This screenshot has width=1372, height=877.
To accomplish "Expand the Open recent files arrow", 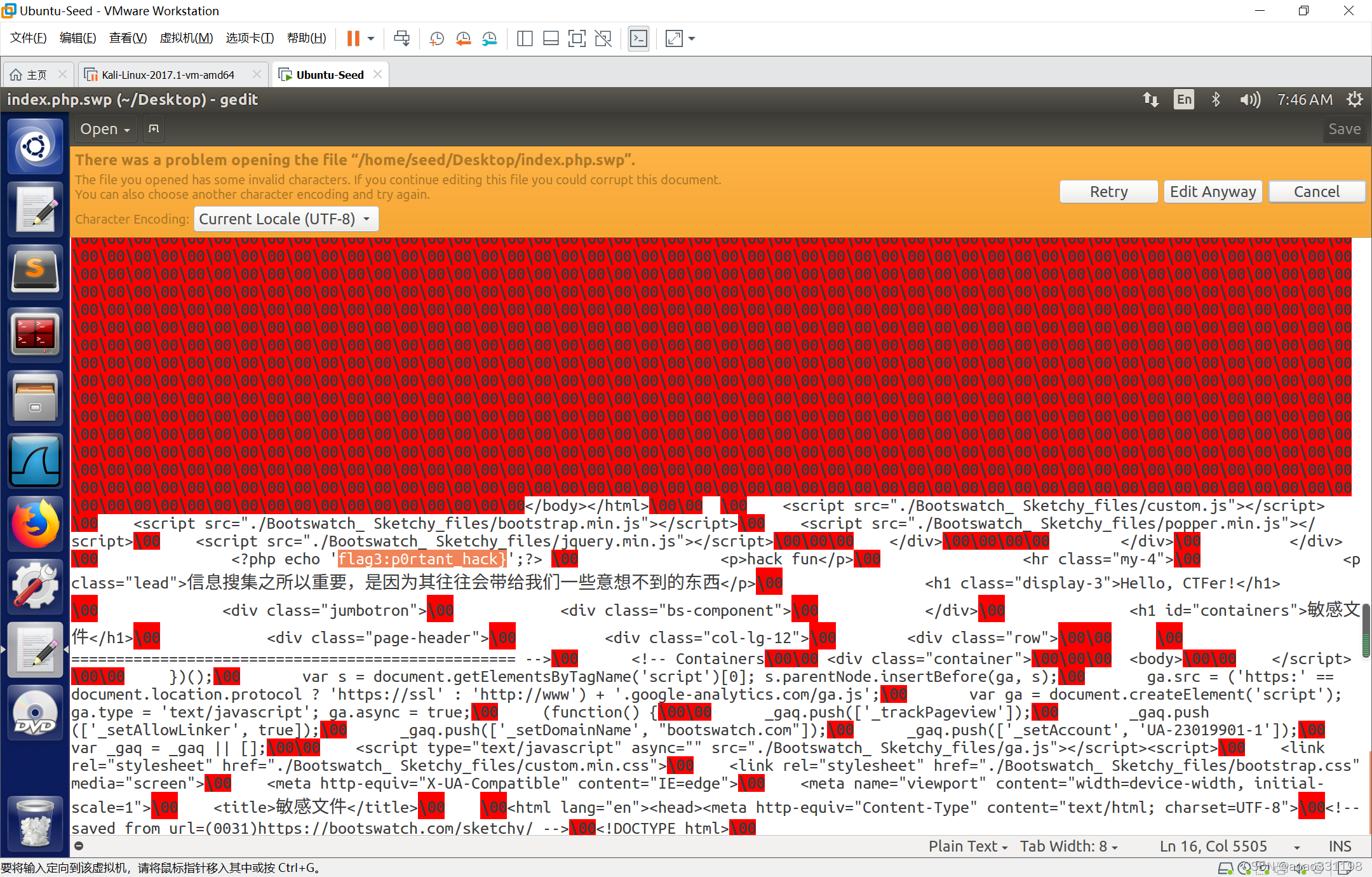I will coord(127,130).
